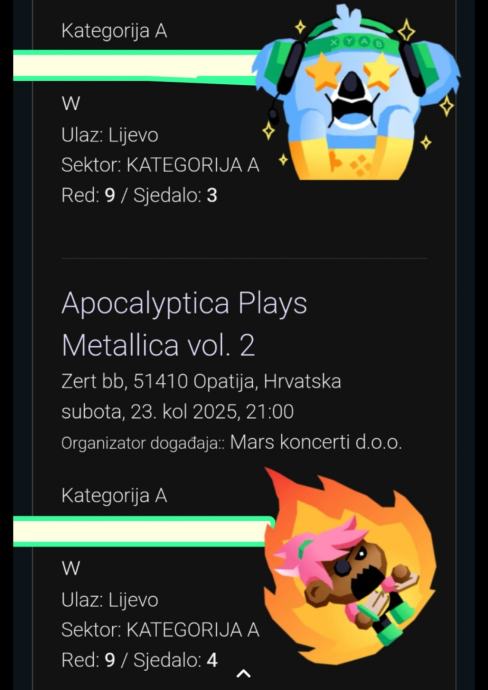Tap the flaming bear sticker
This screenshot has height=690, width=488.
pos(350,567)
